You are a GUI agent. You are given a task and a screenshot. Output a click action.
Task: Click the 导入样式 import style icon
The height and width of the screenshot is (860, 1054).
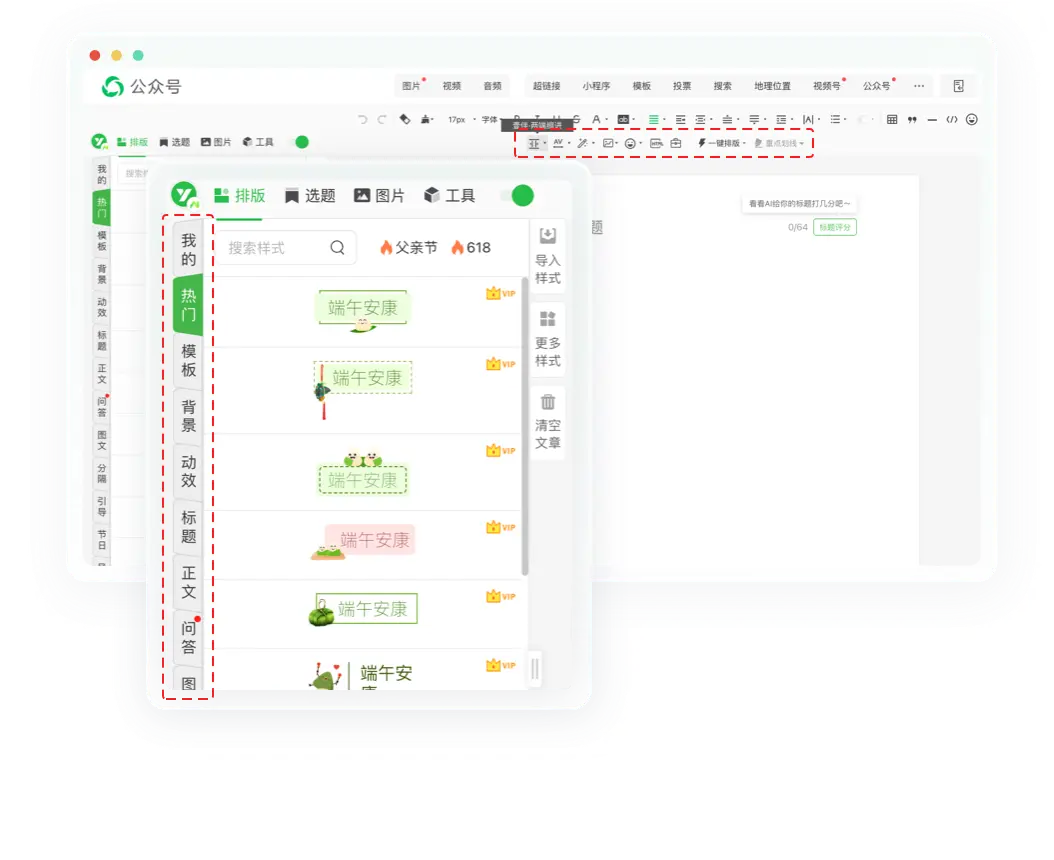[547, 237]
